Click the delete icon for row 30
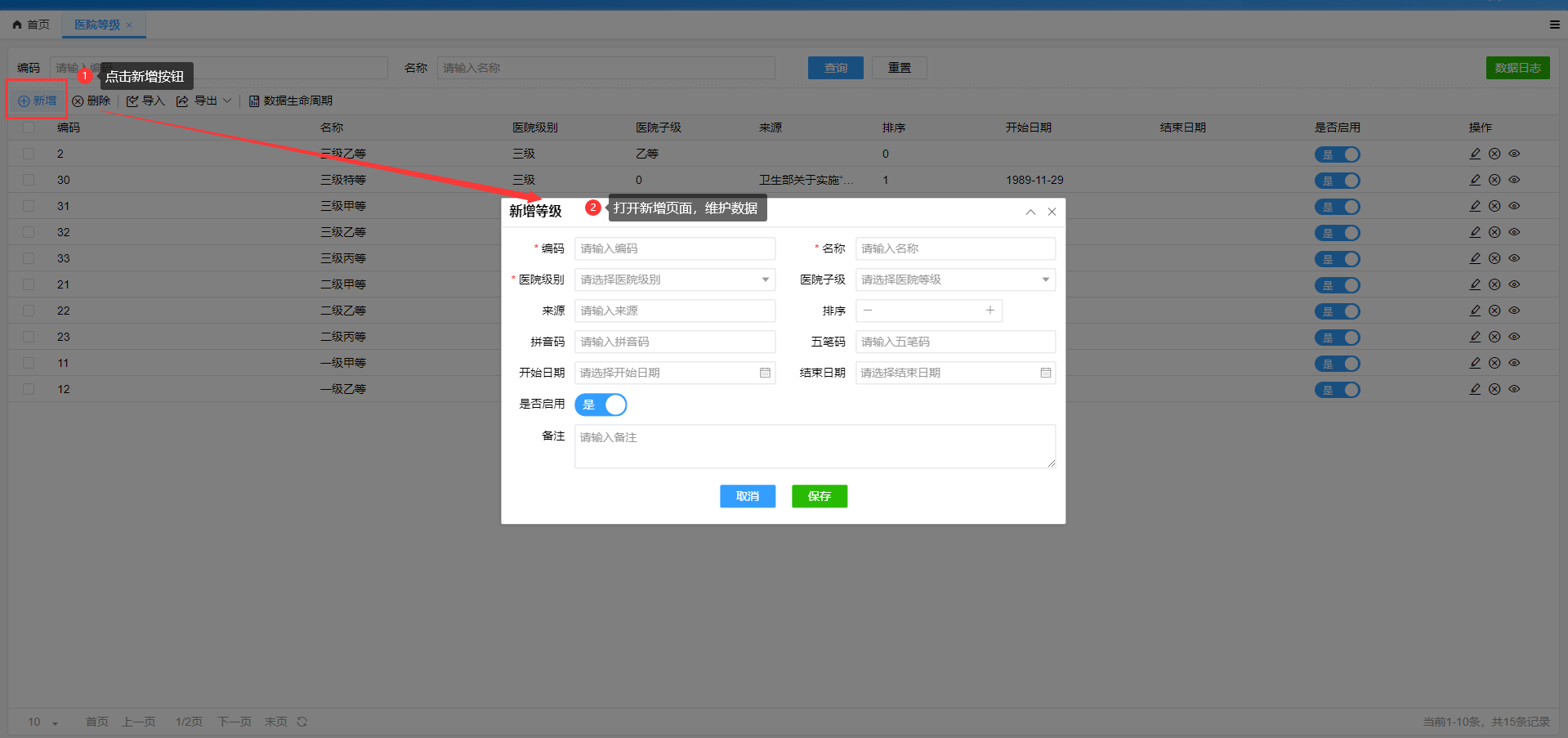This screenshot has width=1568, height=738. [1494, 180]
